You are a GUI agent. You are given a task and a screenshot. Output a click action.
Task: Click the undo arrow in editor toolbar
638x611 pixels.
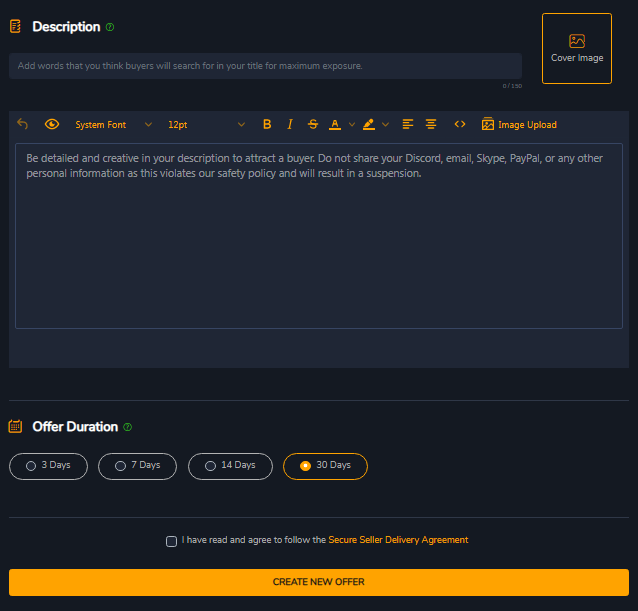point(22,124)
